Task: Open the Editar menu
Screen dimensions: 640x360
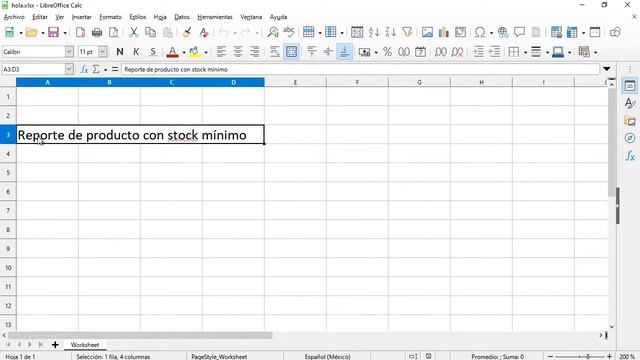Action: coord(40,17)
